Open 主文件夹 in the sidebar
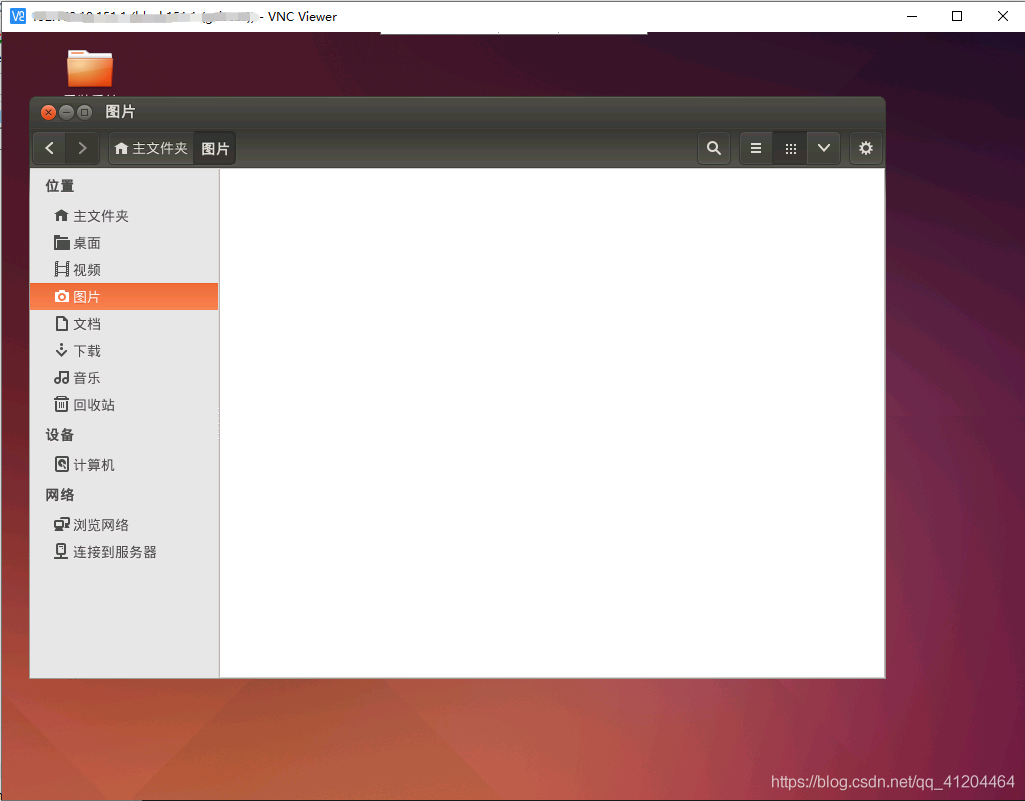 pos(124,216)
